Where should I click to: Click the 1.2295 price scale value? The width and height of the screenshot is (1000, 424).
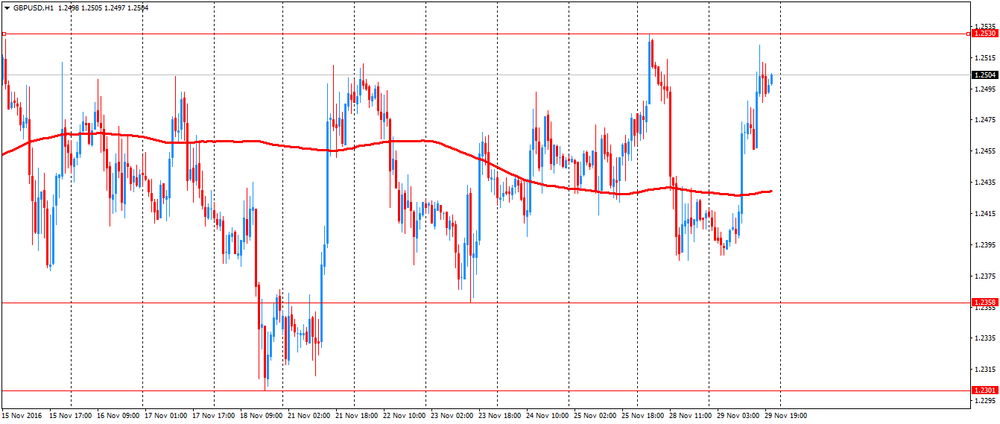point(985,400)
